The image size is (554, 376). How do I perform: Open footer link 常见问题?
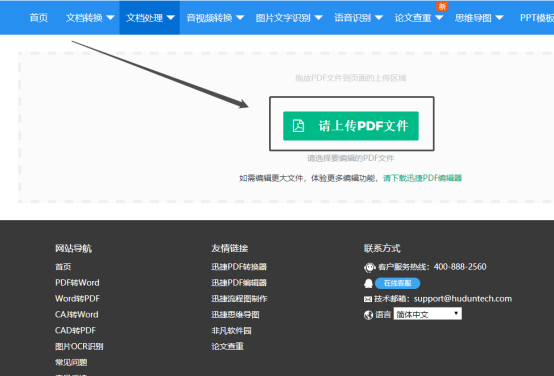pyautogui.click(x=71, y=362)
